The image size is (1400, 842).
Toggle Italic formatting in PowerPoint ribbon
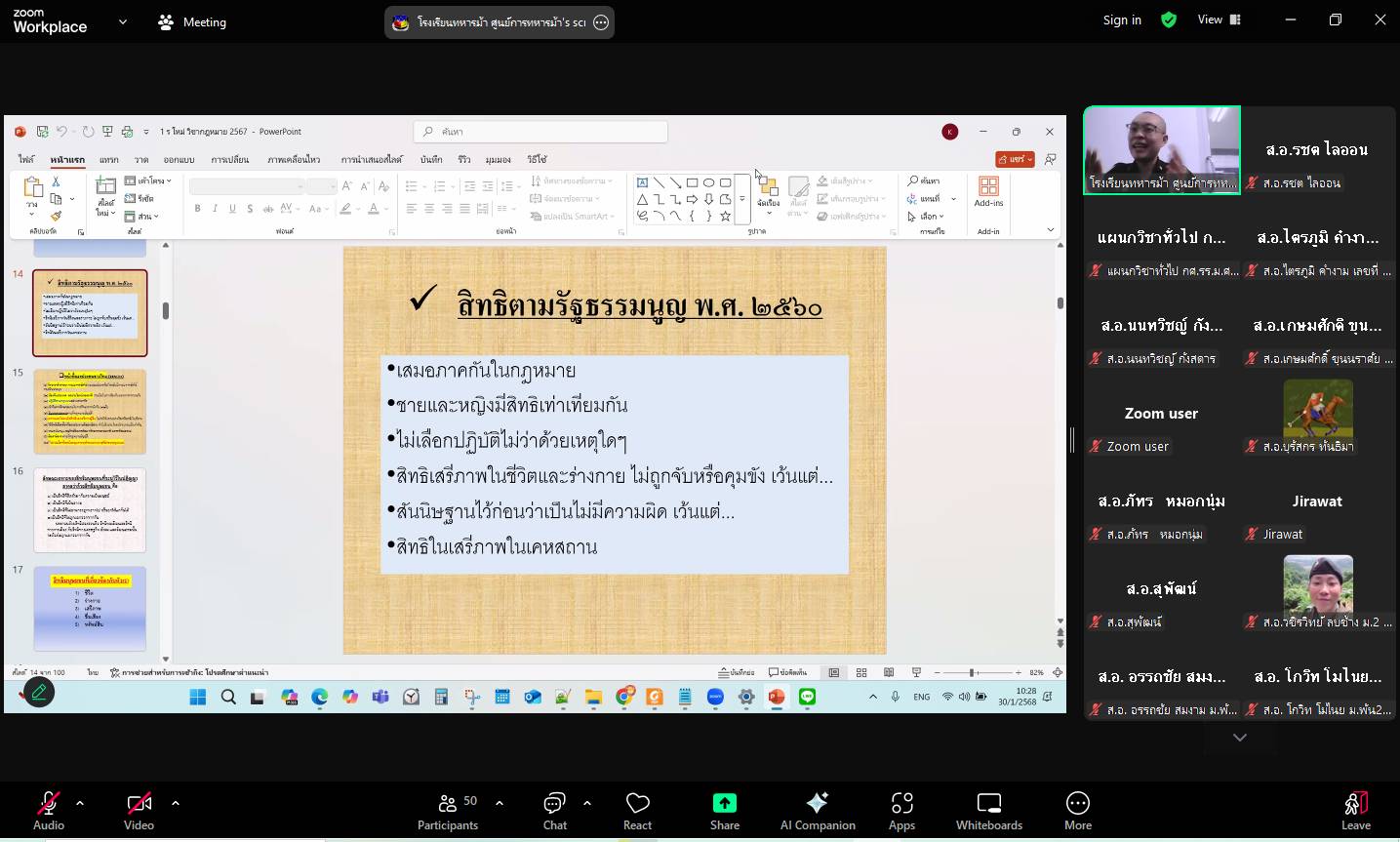click(x=215, y=209)
